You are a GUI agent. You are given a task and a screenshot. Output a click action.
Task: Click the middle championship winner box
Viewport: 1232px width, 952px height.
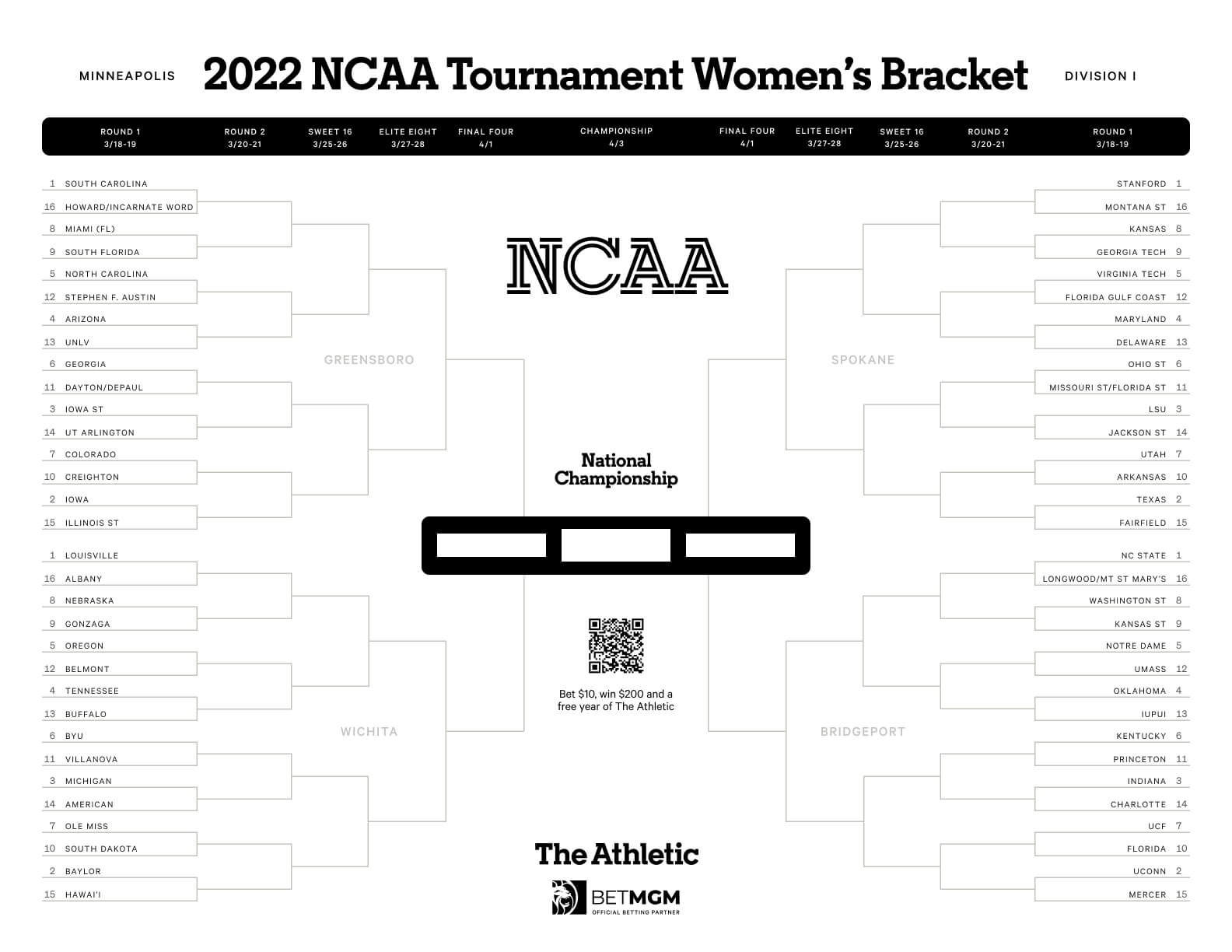616,545
